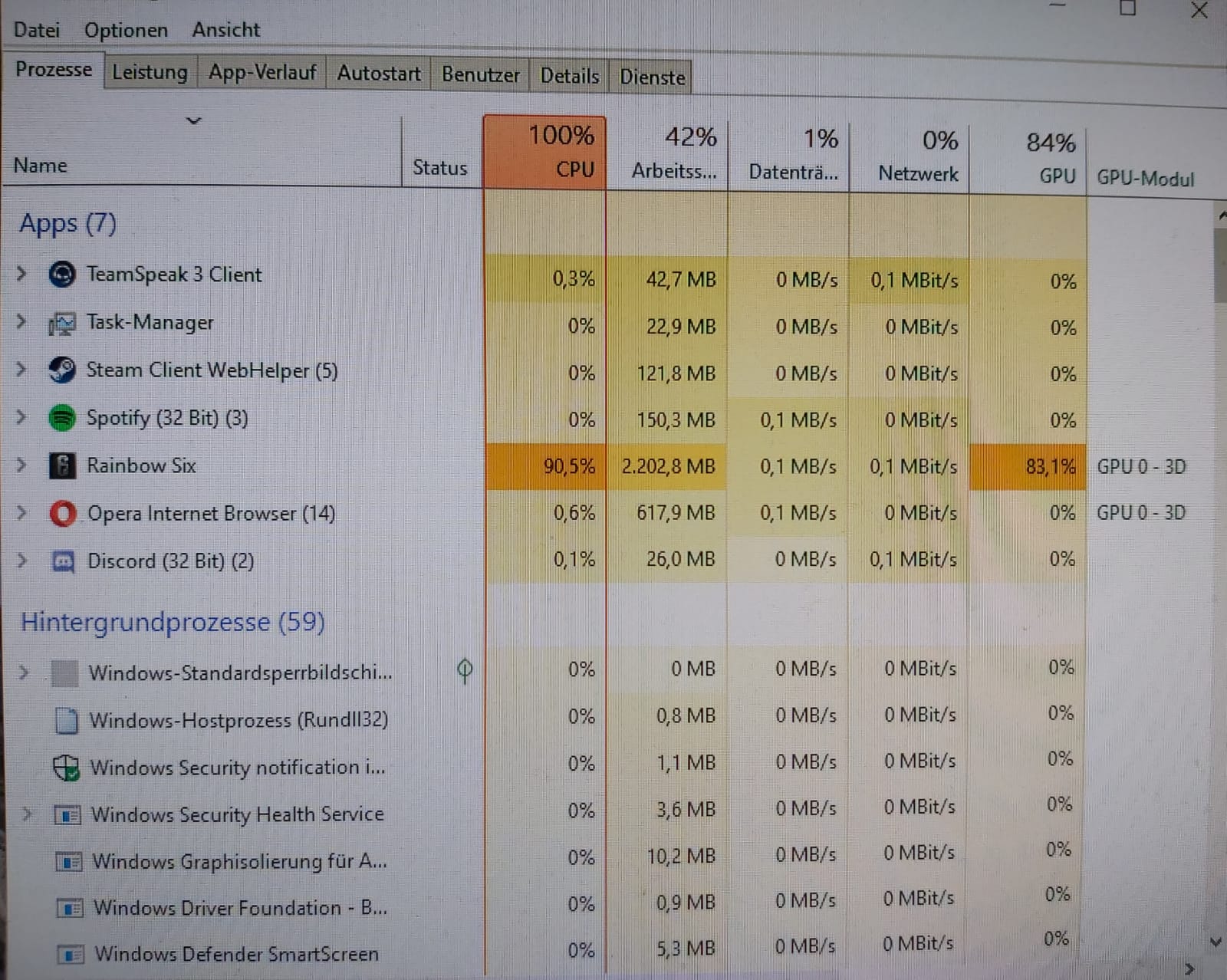Sort by the CPU column header

click(544, 152)
